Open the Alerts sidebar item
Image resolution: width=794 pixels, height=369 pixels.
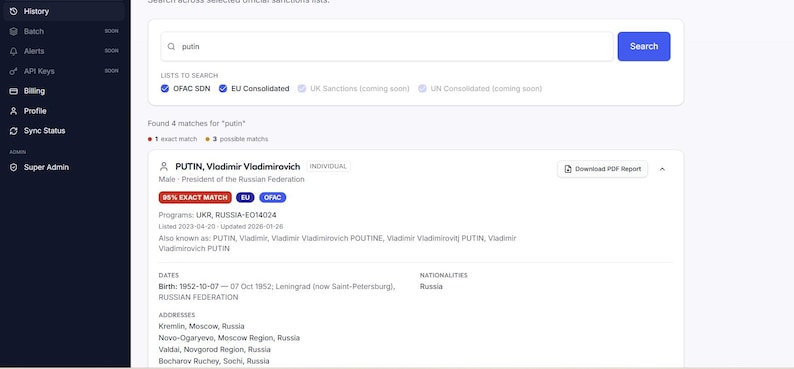(x=63, y=51)
